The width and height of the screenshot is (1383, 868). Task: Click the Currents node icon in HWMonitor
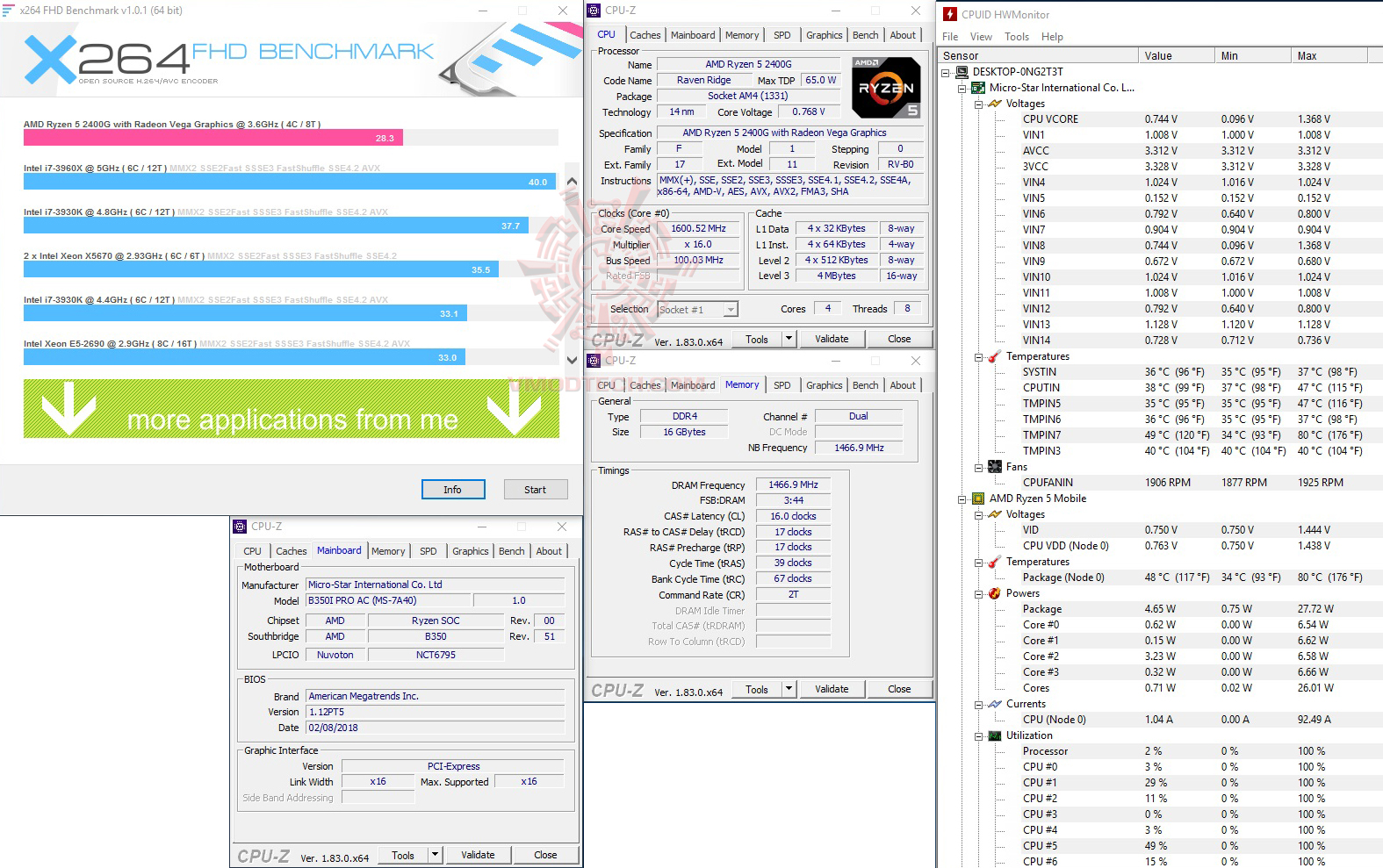tap(995, 704)
